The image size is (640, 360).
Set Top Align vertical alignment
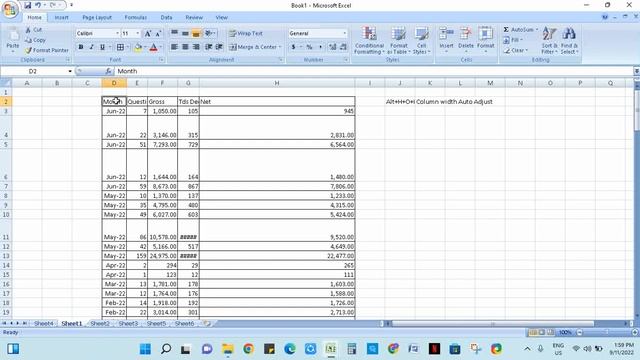tap(174, 33)
